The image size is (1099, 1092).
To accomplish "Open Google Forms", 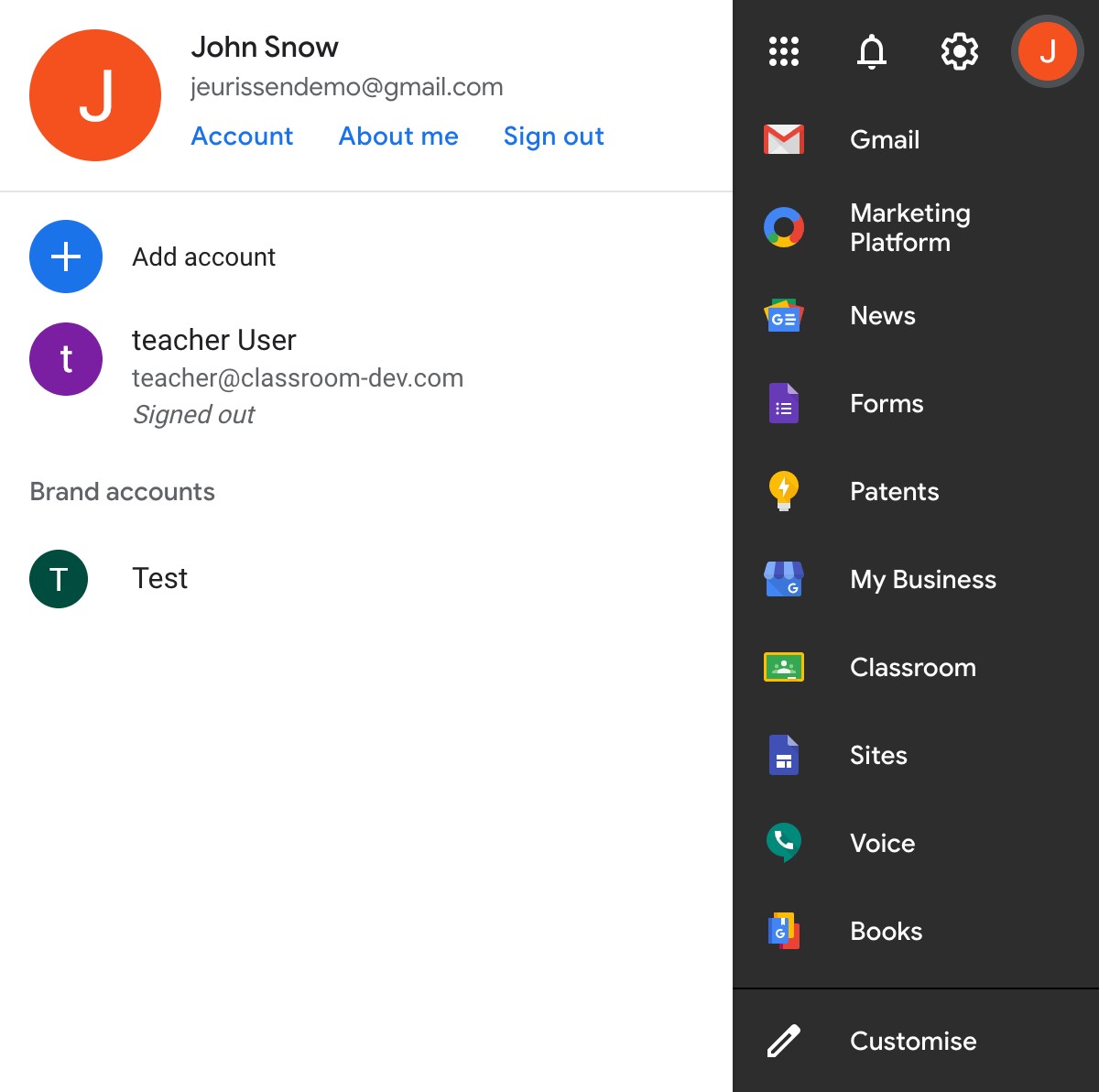I will 886,403.
